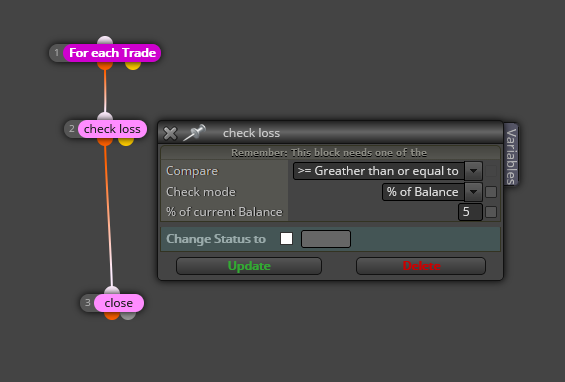
Task: Click the Remember reminder text line
Action: click(x=329, y=153)
